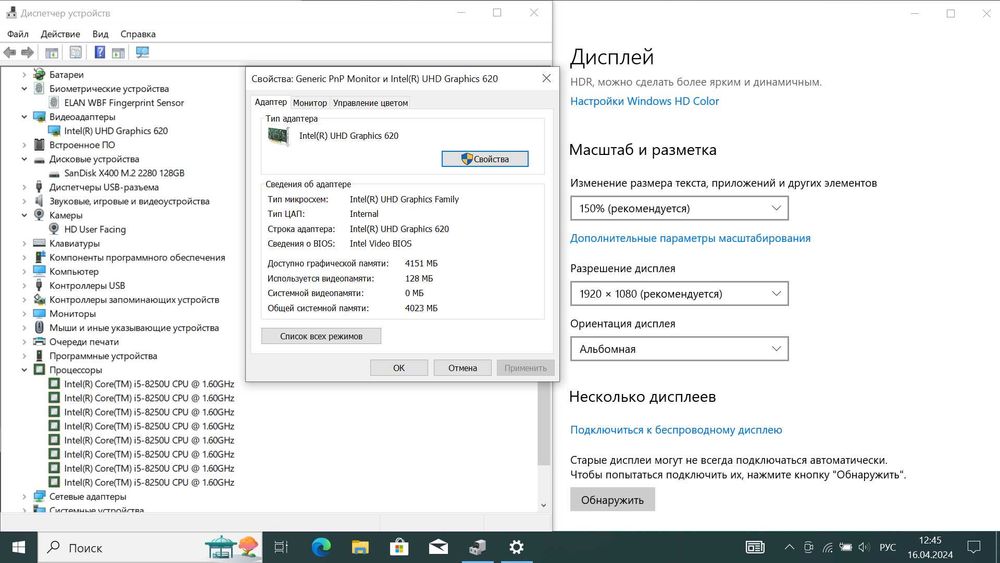The image size is (1000, 563).
Task: Click Подключиться к беспроводному дисплею link
Action: tap(676, 430)
